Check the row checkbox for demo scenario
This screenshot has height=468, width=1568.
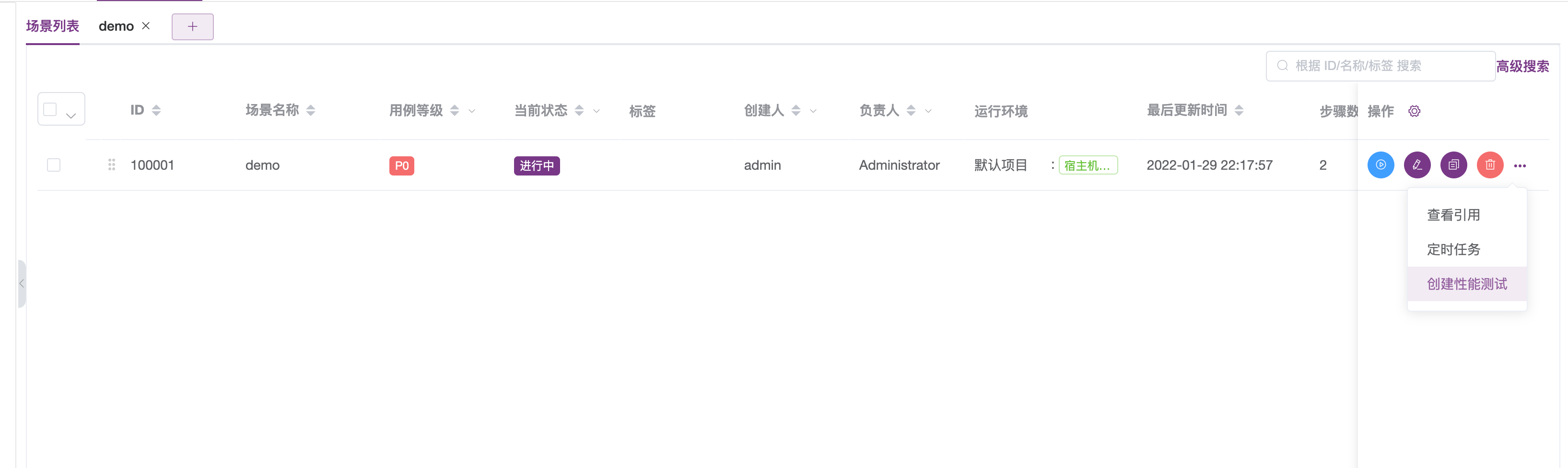pos(53,164)
